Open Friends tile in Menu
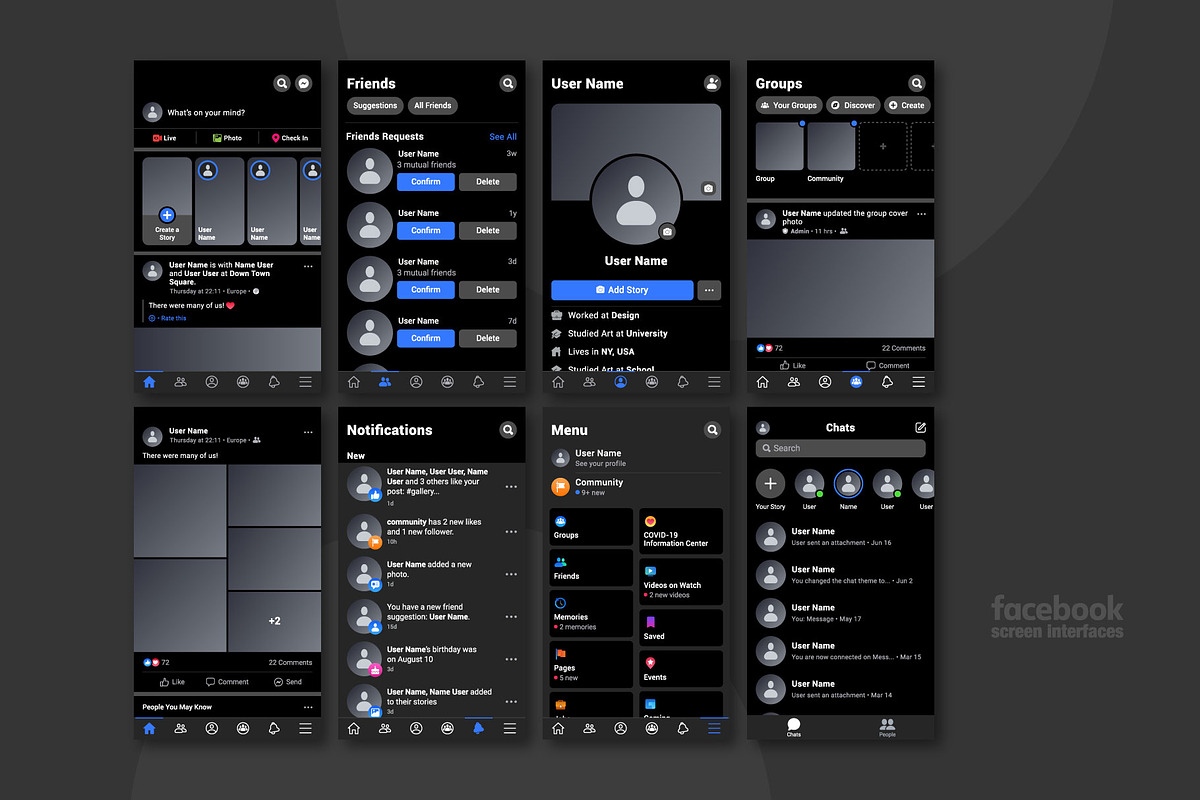The width and height of the screenshot is (1200, 800). tap(591, 568)
